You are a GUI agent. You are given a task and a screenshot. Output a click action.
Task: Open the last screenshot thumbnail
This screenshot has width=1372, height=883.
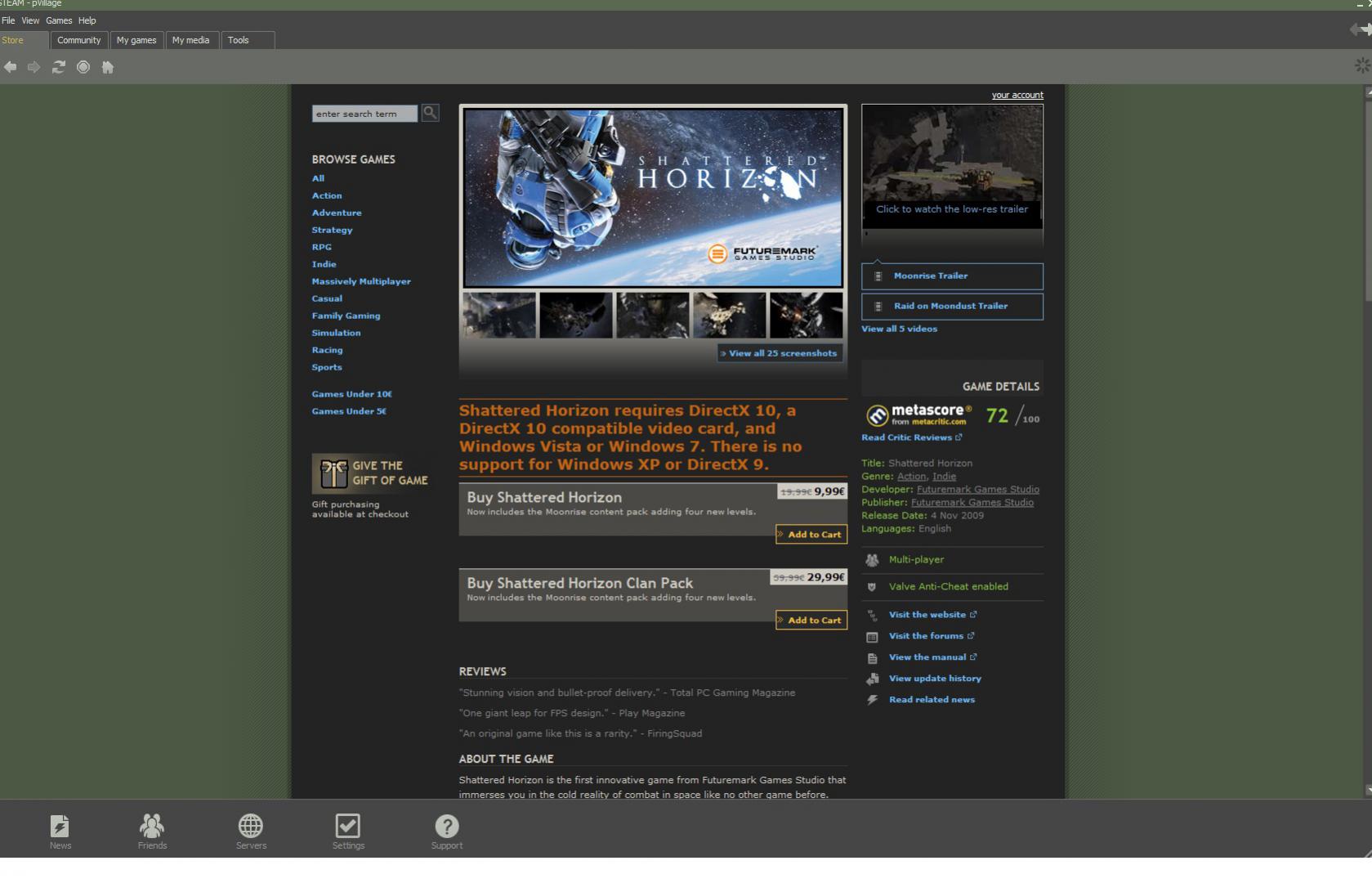pyautogui.click(x=806, y=315)
